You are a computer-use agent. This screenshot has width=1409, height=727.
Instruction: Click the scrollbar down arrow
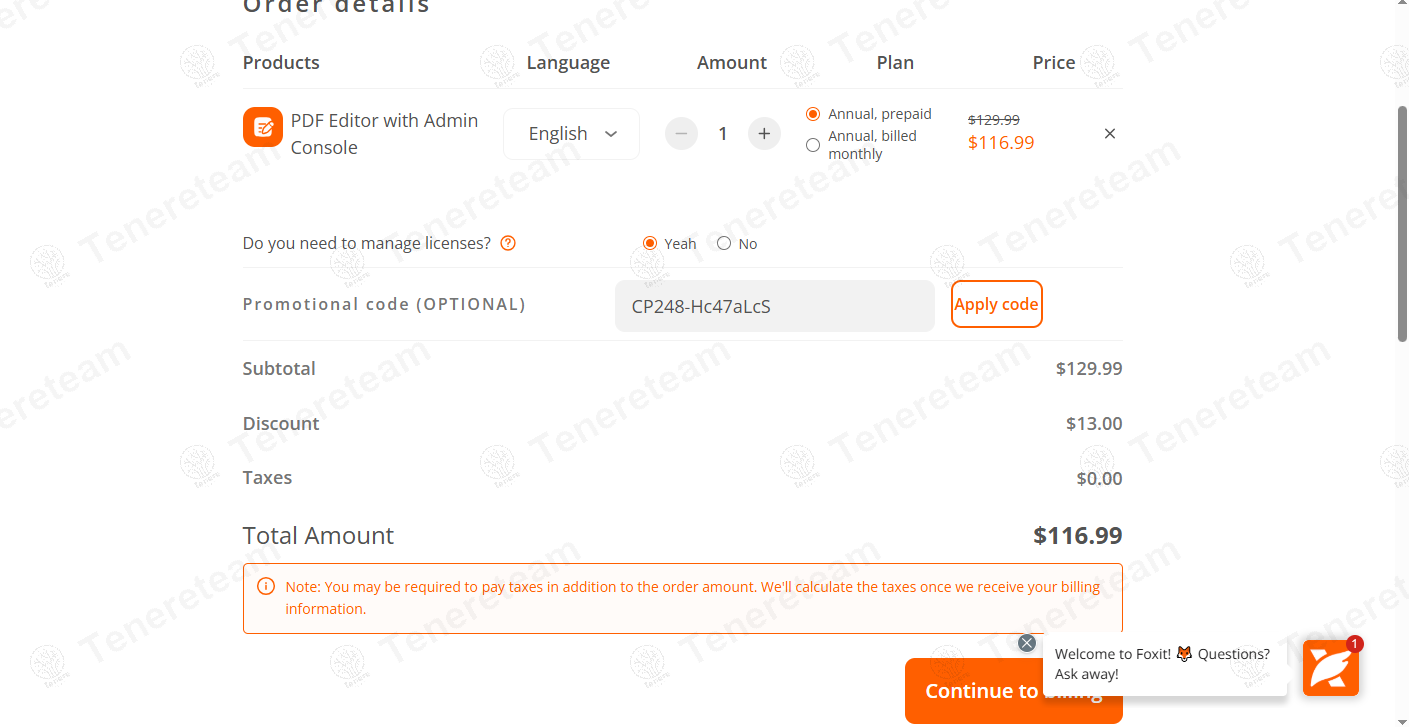coord(1402,719)
